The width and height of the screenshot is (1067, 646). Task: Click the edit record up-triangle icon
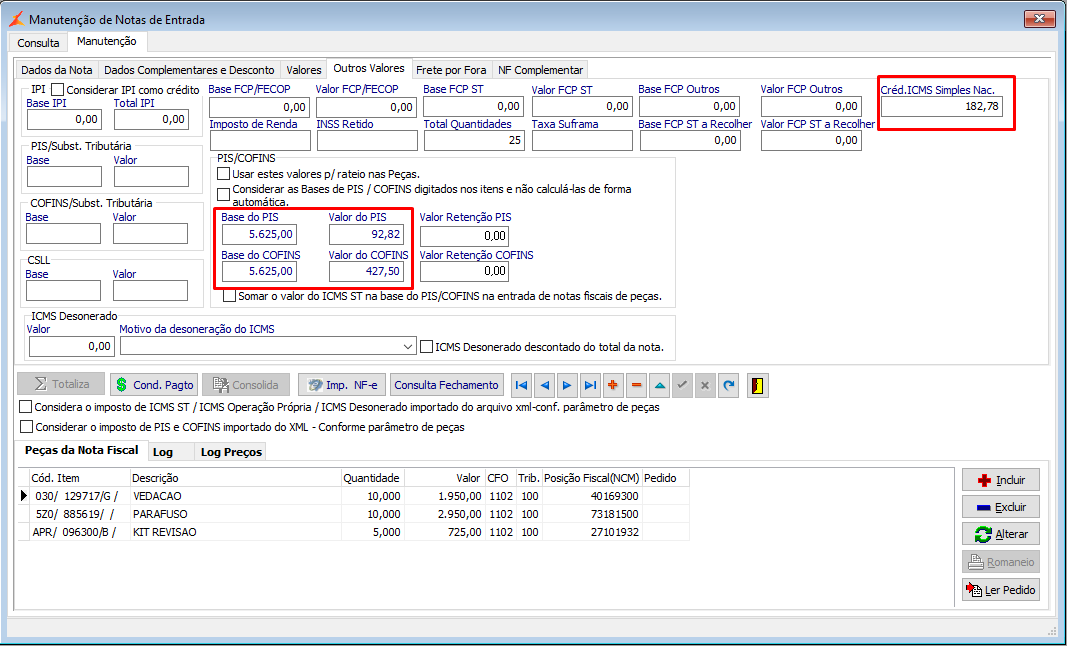tap(659, 385)
